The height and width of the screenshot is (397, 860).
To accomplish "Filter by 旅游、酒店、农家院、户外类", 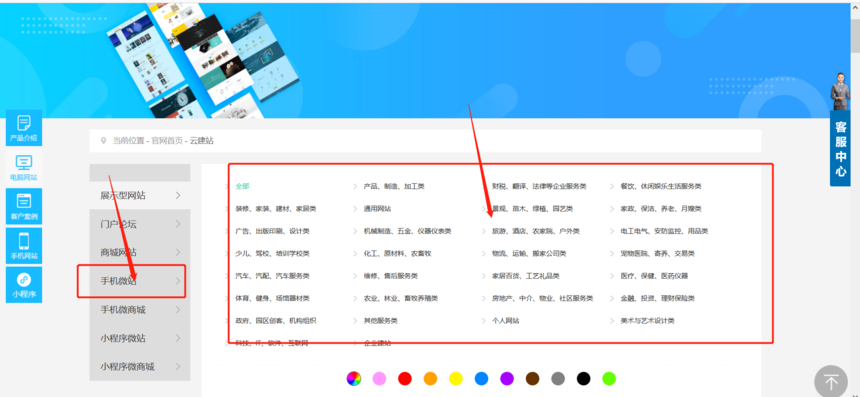I will pyautogui.click(x=536, y=231).
